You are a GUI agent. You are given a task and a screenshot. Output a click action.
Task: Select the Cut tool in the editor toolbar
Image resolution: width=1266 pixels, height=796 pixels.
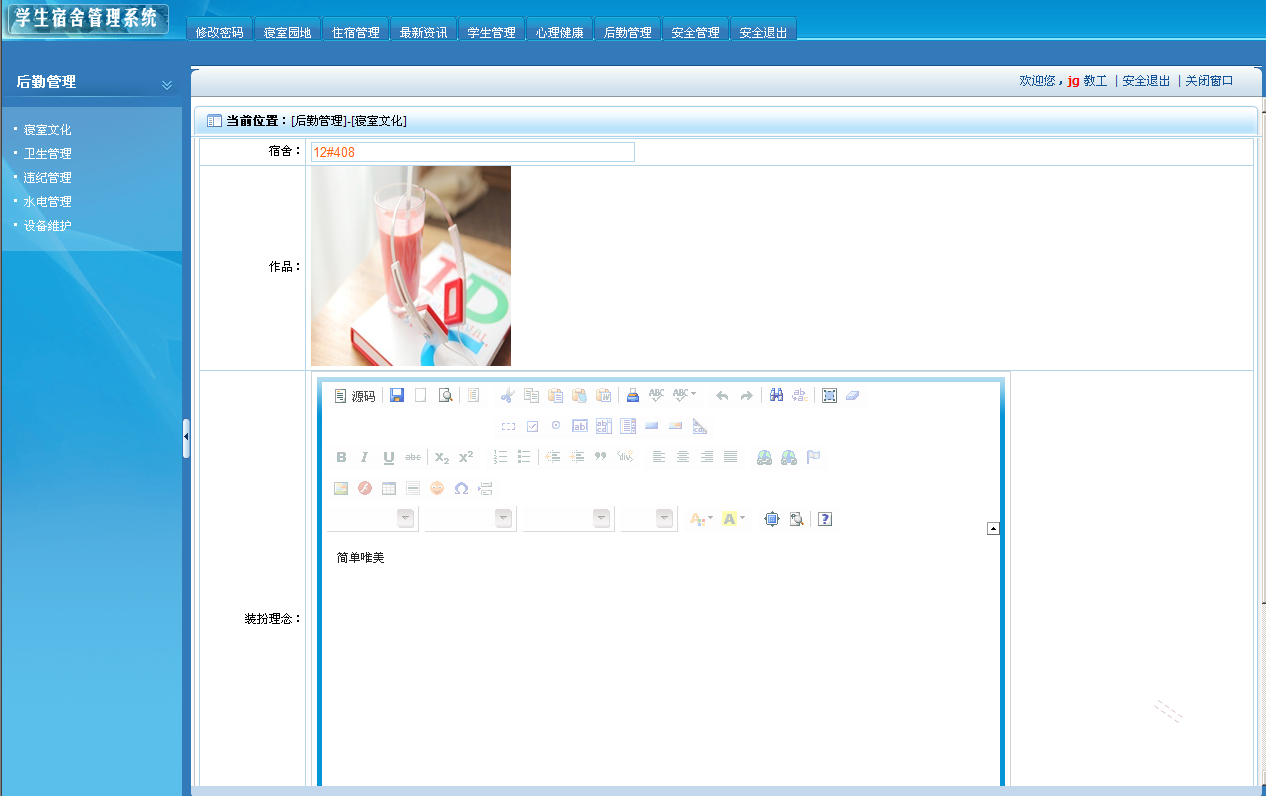click(508, 395)
